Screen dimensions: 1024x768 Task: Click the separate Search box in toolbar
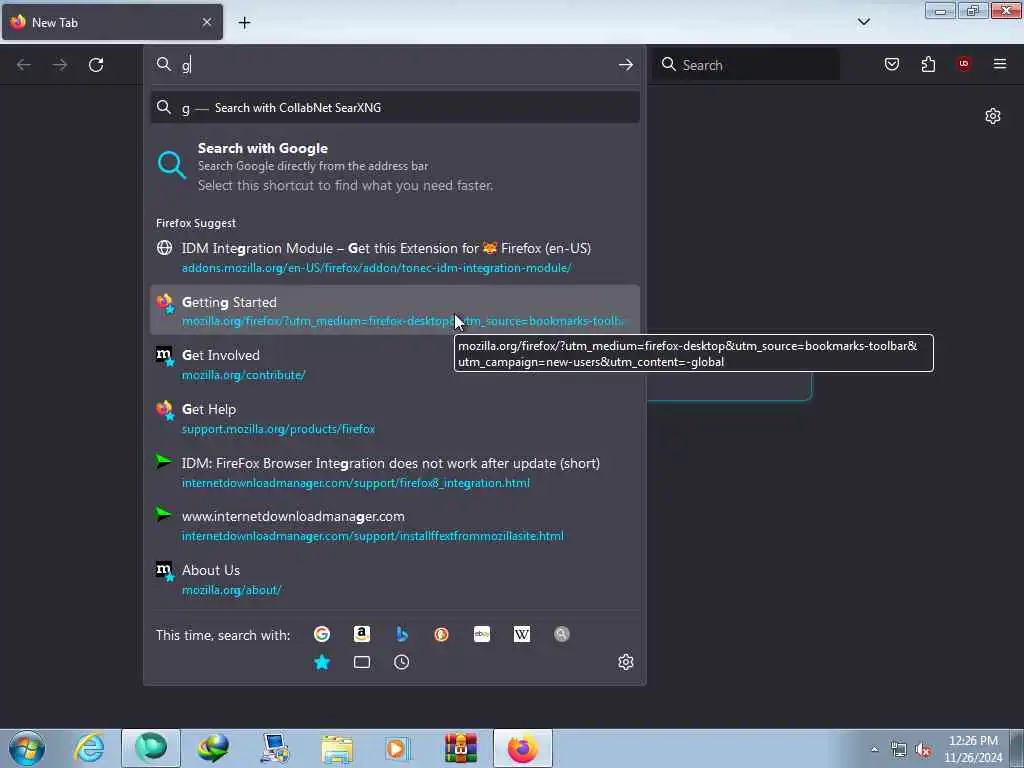coord(746,65)
